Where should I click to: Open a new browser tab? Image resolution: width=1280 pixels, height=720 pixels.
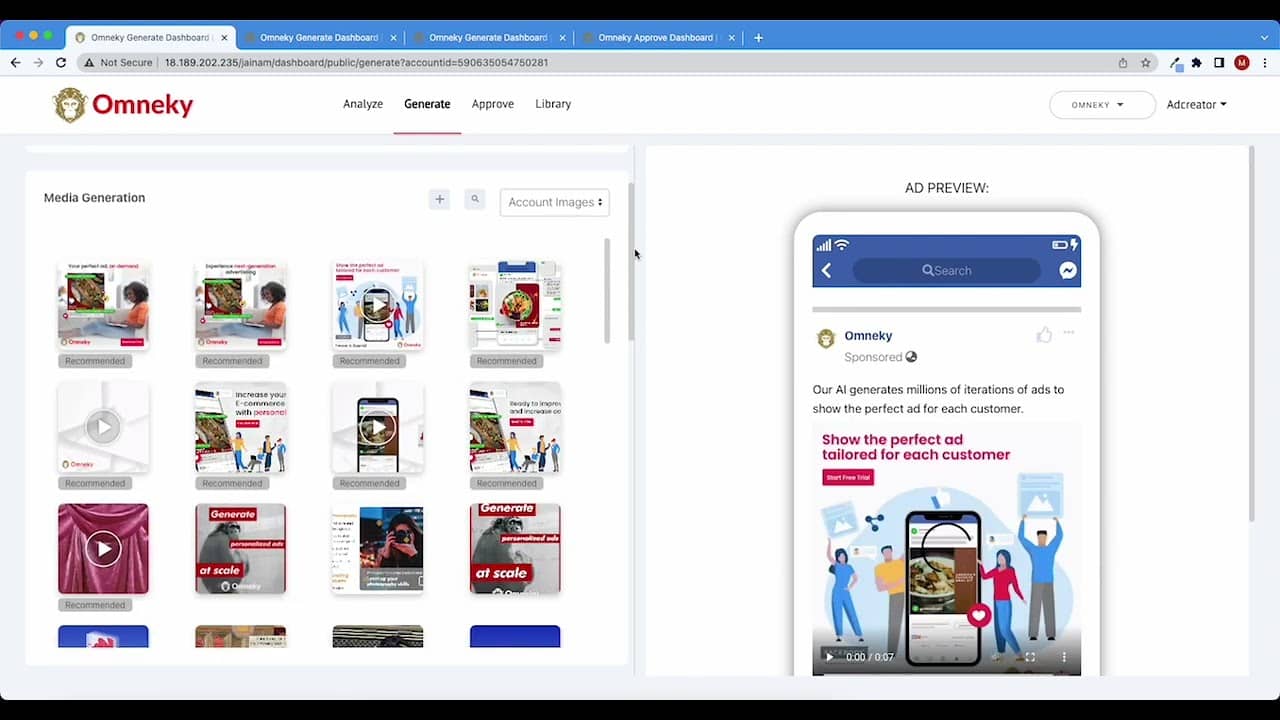758,38
